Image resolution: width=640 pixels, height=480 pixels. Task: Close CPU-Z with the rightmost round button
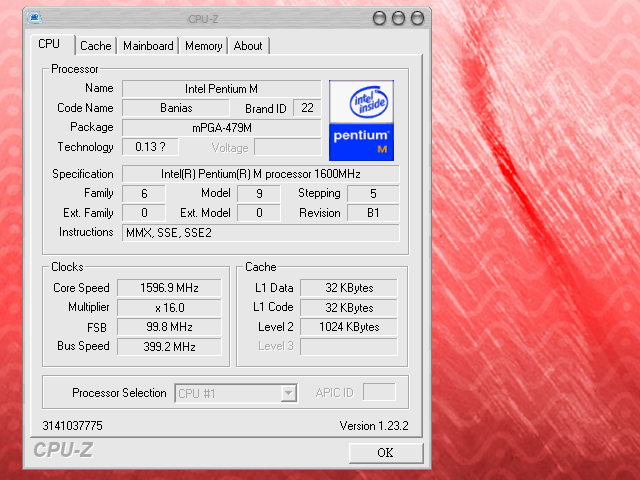418,18
